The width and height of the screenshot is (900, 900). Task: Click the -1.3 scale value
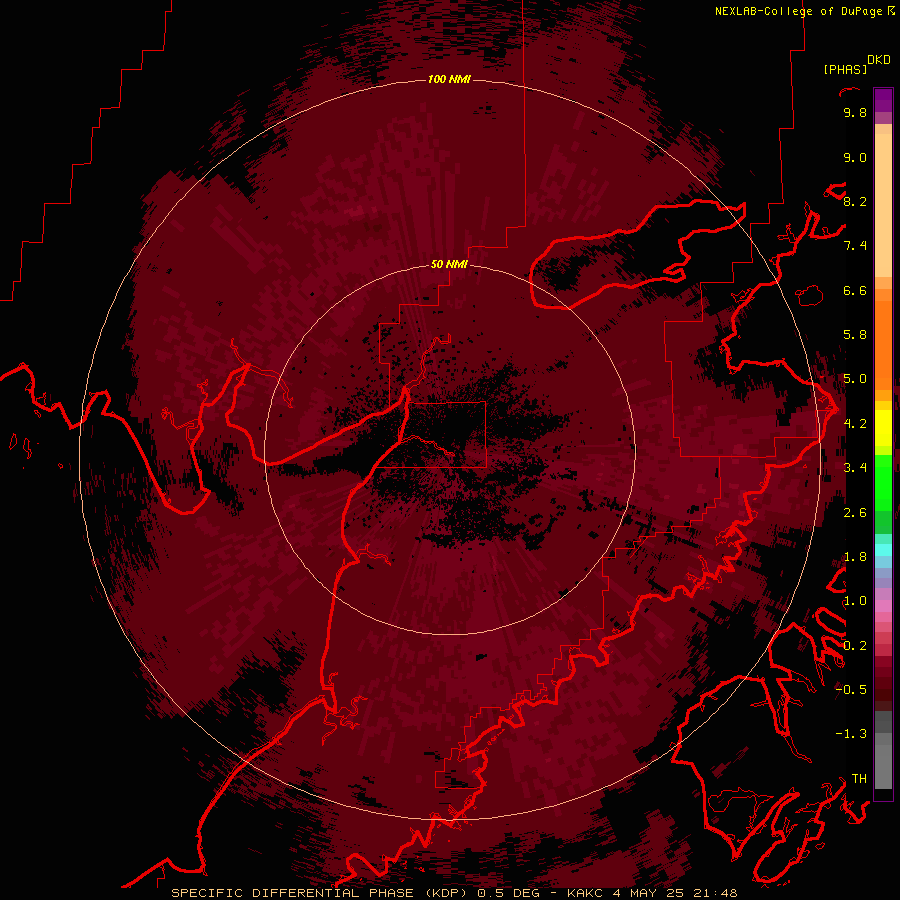click(x=851, y=734)
